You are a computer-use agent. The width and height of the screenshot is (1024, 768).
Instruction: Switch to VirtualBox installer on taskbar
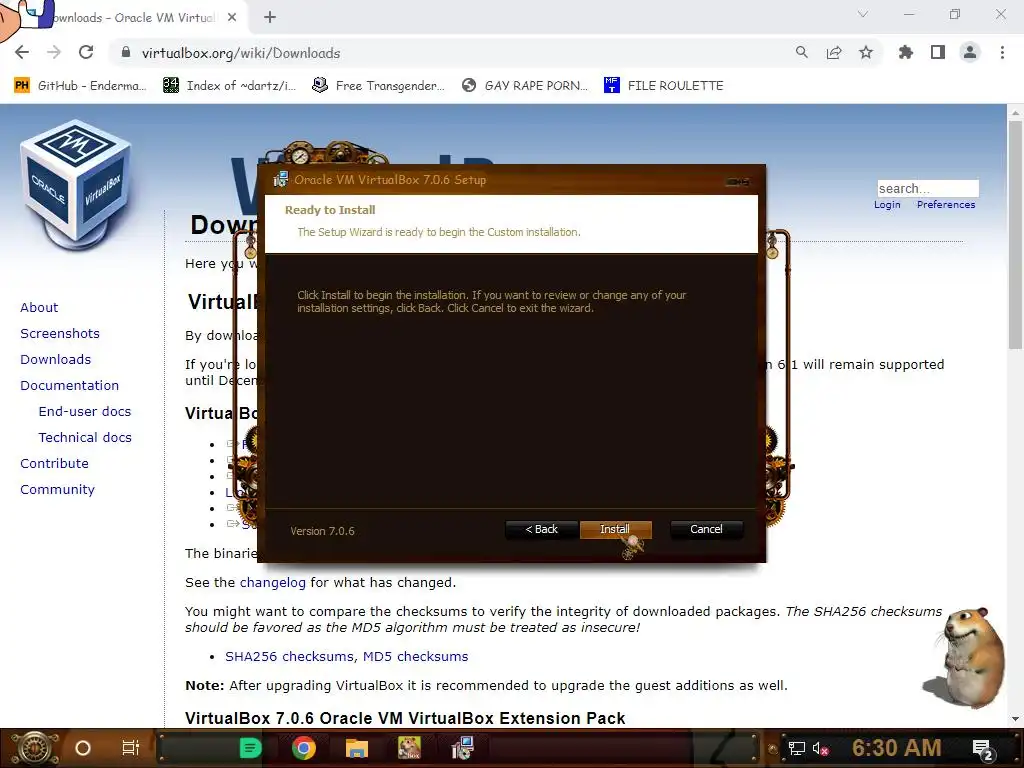[462, 748]
